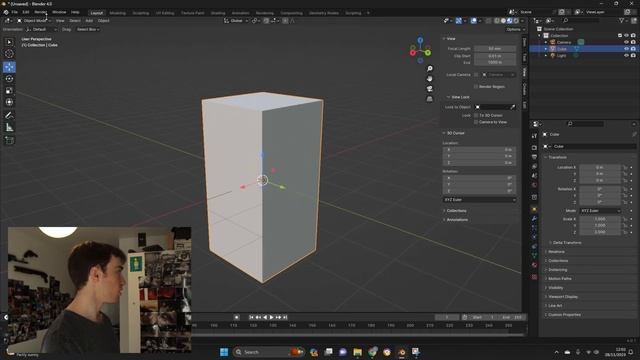Select the Select Box tool in toolbar
The height and width of the screenshot is (360, 640).
point(9,42)
